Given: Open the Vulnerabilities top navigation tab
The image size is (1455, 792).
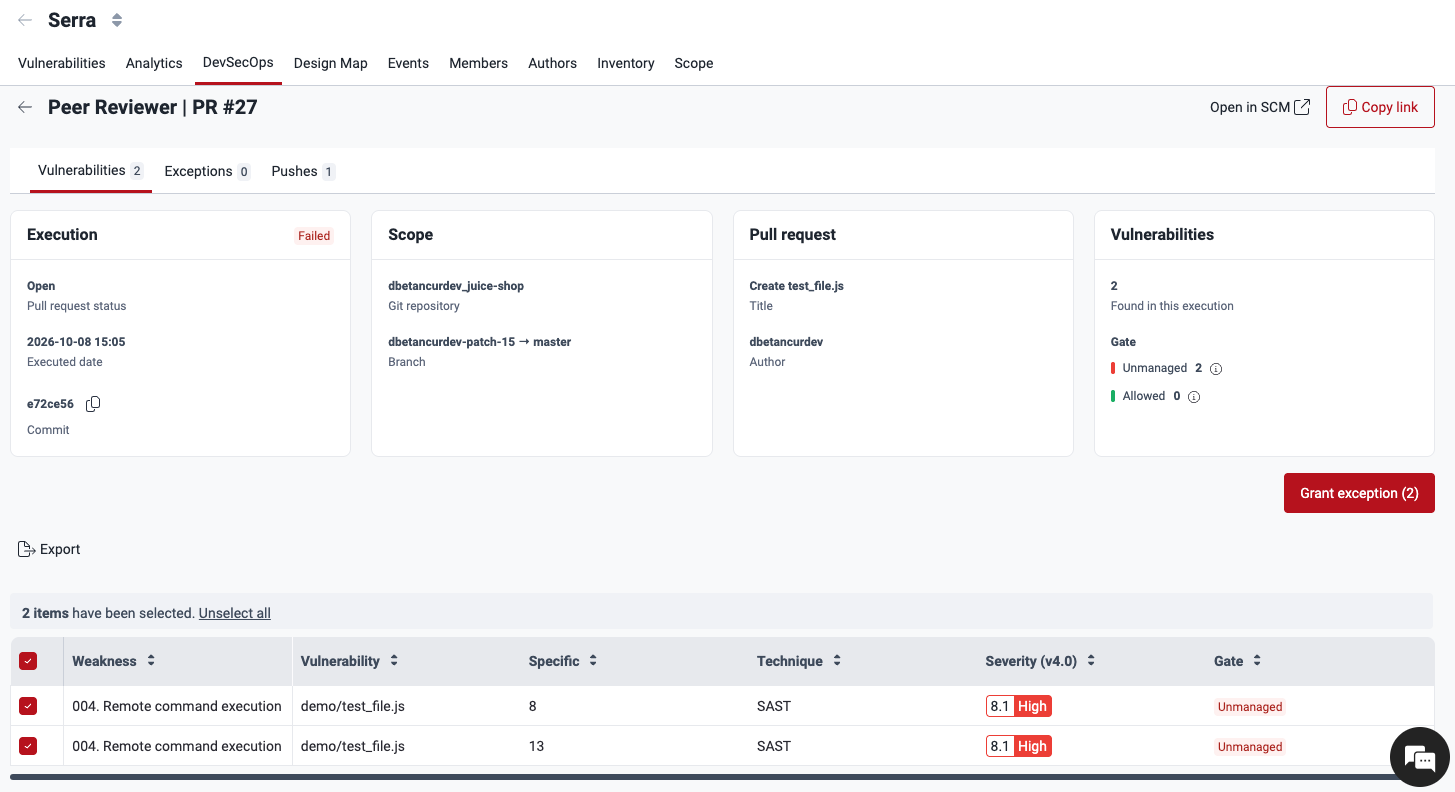Looking at the screenshot, I should click(x=62, y=63).
